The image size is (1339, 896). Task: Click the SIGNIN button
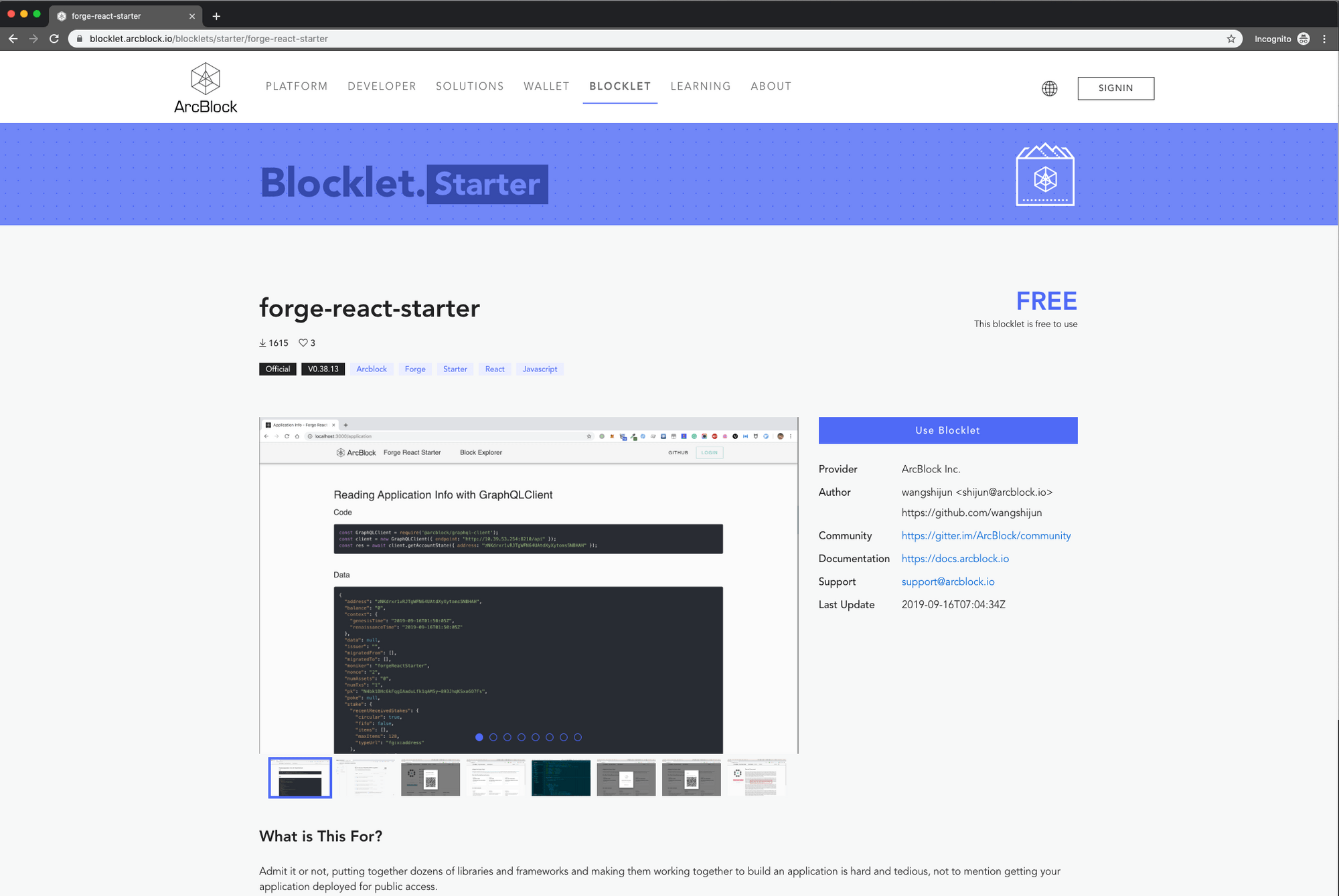(x=1115, y=88)
